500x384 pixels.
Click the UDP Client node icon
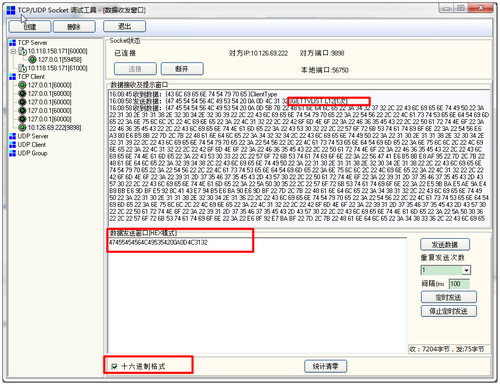click(13, 145)
